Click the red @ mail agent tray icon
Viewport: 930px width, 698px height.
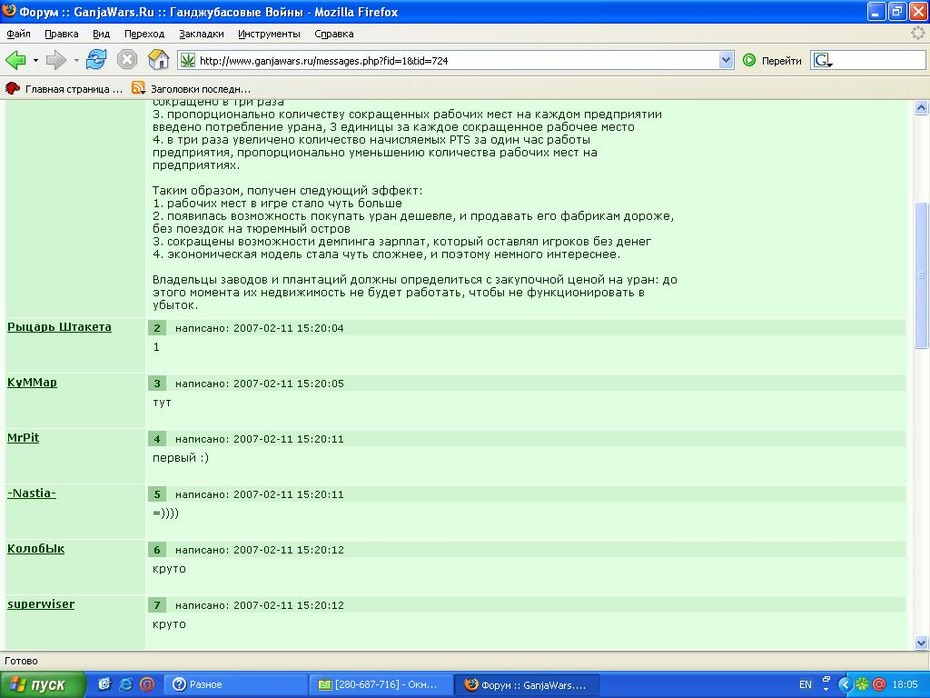[x=879, y=684]
